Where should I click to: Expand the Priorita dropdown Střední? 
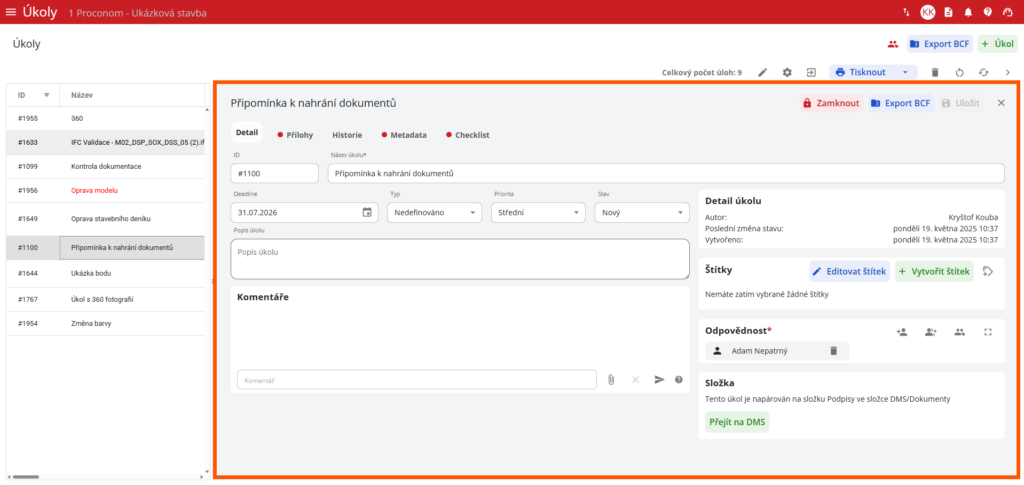(x=538, y=212)
